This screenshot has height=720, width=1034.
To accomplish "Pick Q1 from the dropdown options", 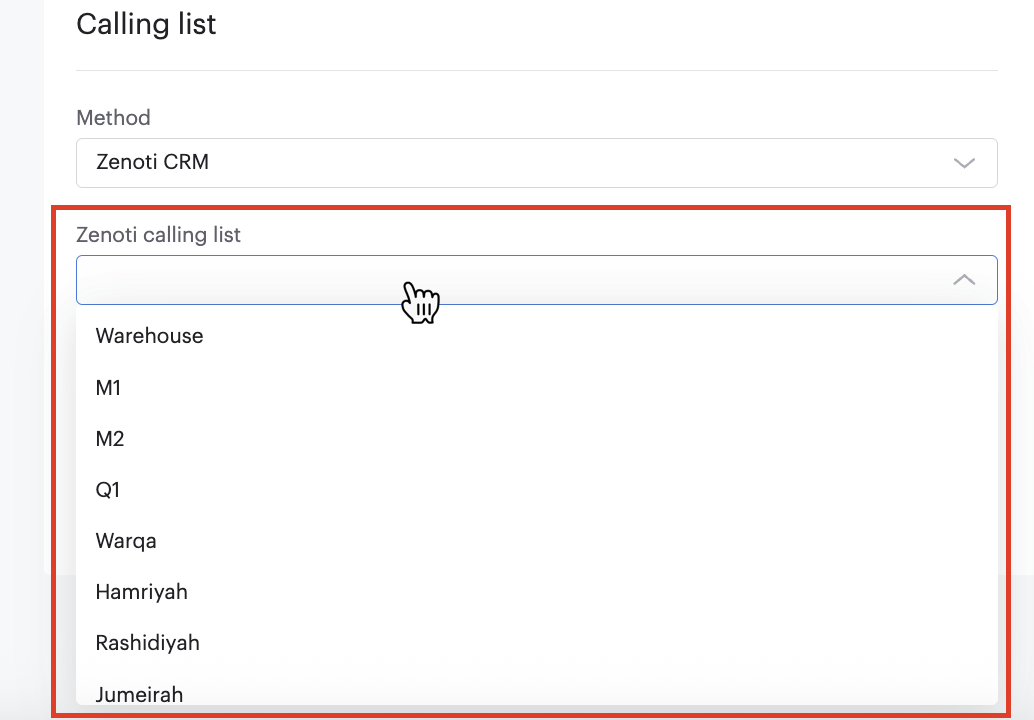I will [x=108, y=489].
